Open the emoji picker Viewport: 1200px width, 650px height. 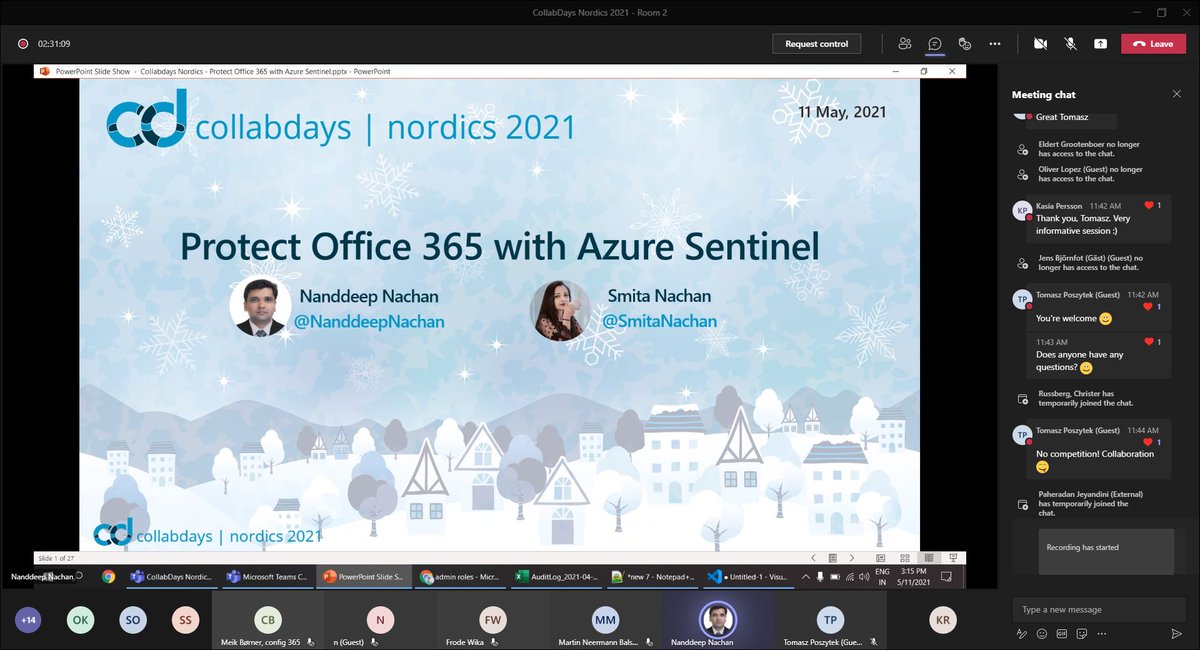click(x=1041, y=634)
